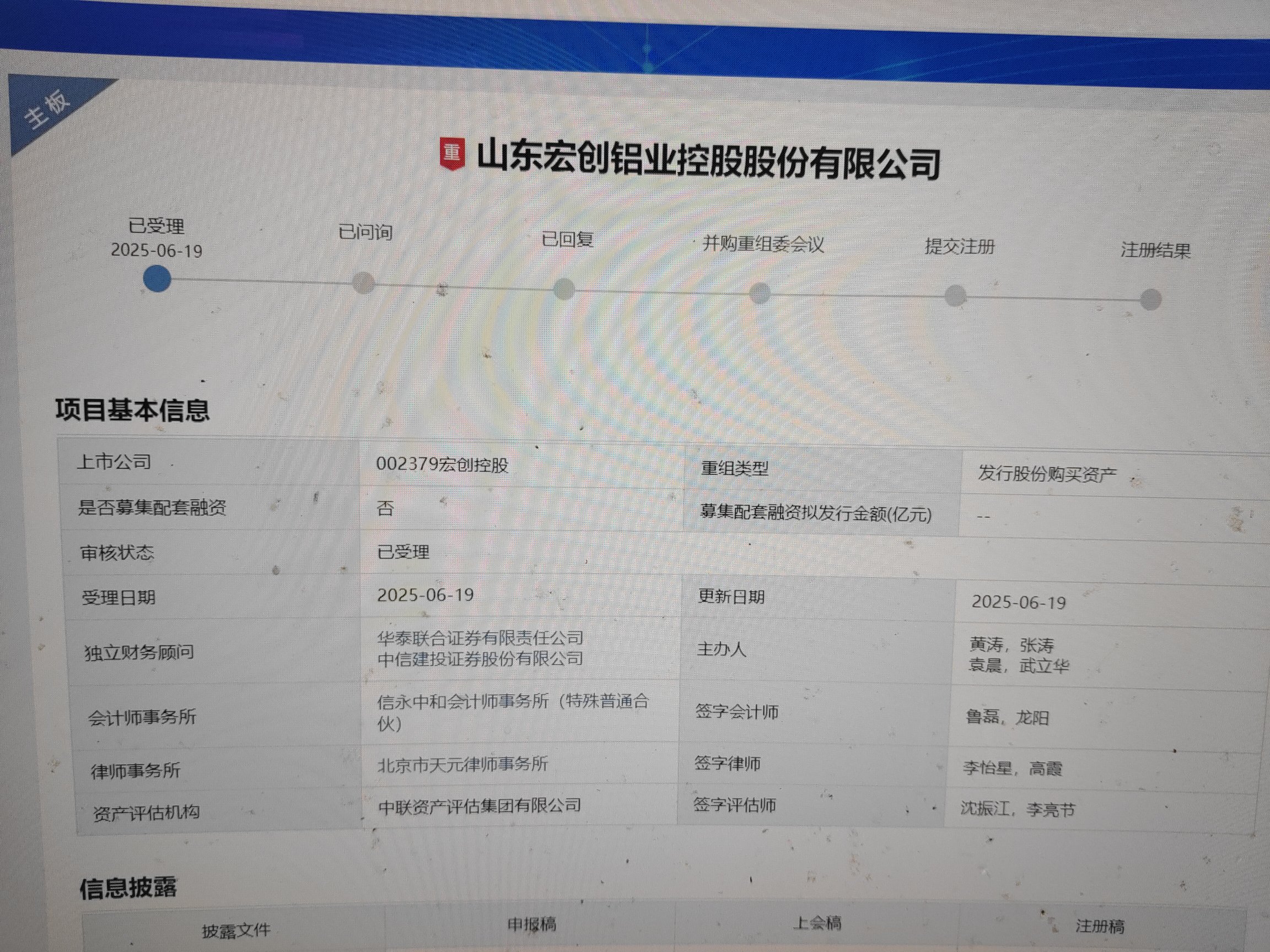1270x952 pixels.
Task: Click the 上会稿 column header
Action: pyautogui.click(x=817, y=923)
